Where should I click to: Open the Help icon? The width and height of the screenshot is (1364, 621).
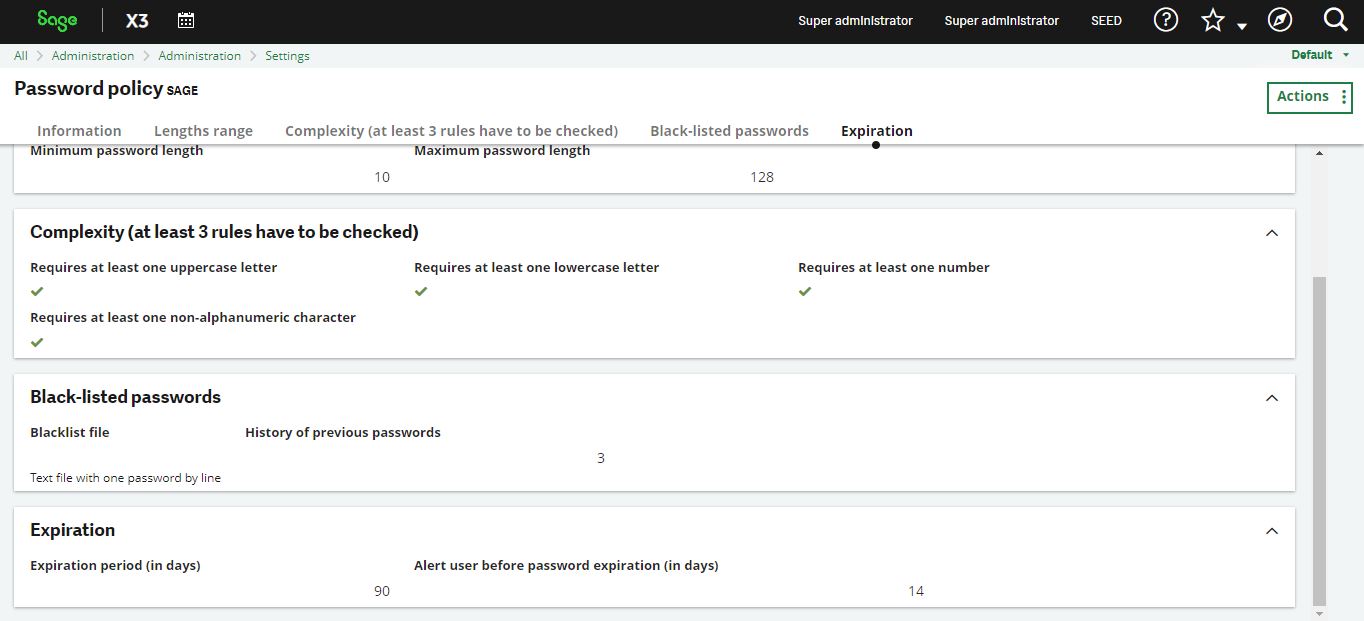[1165, 20]
